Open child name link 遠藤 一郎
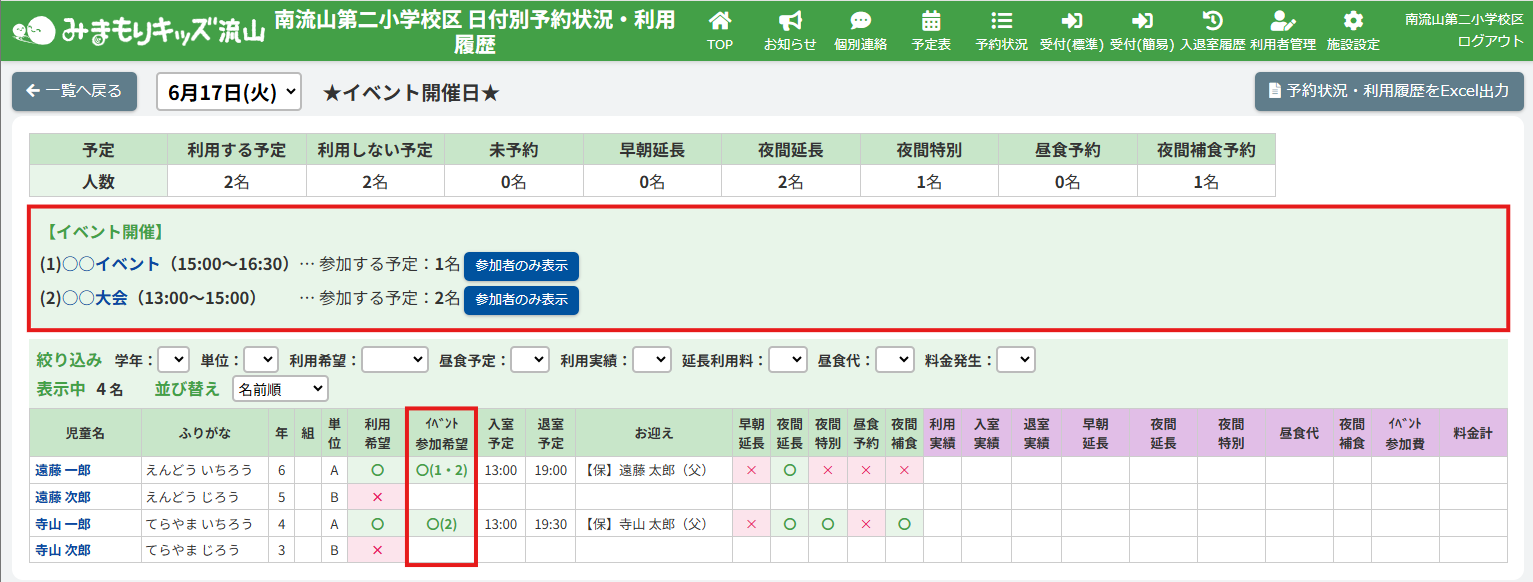The width and height of the screenshot is (1533, 582). [63, 470]
